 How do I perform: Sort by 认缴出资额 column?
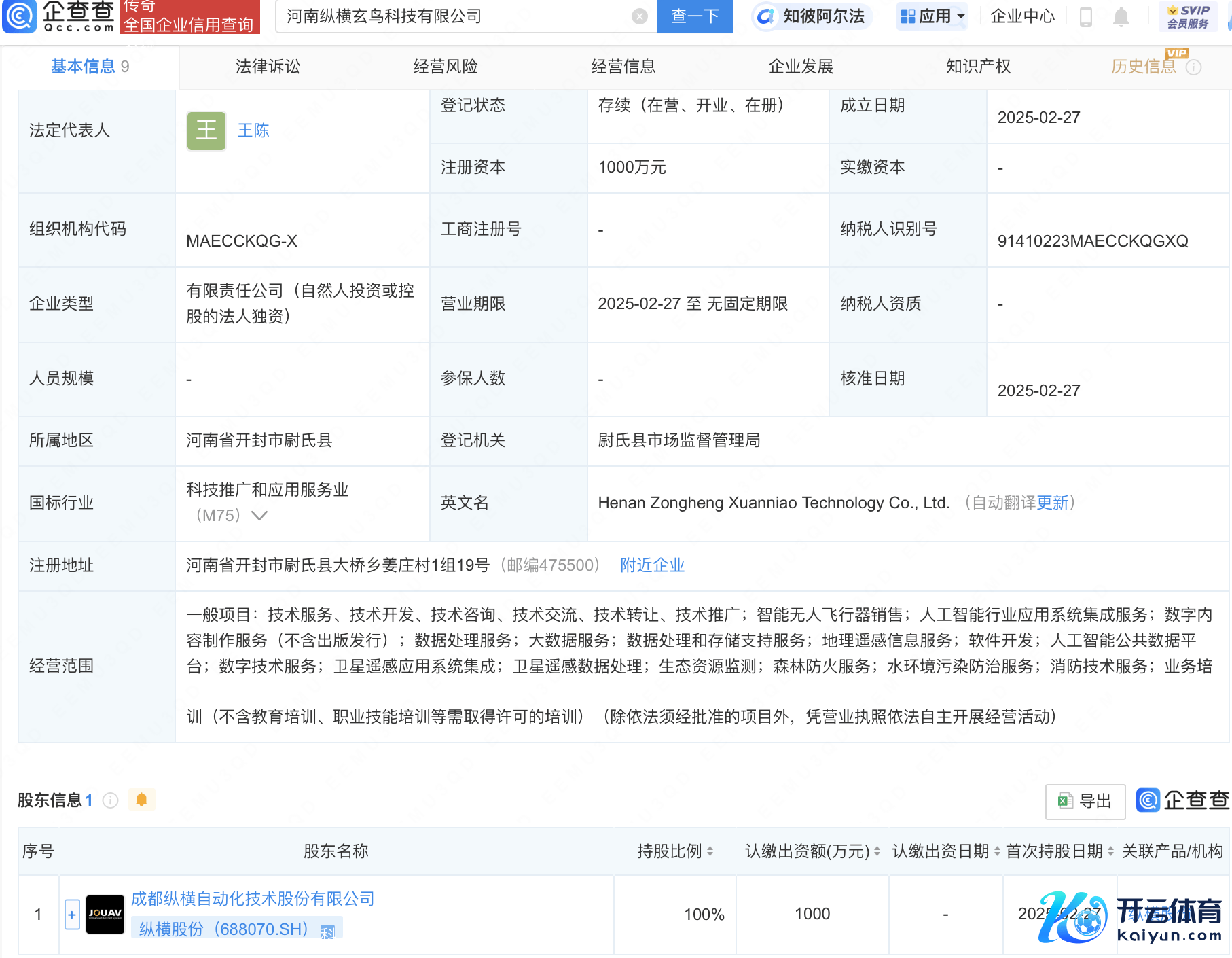pos(877,851)
